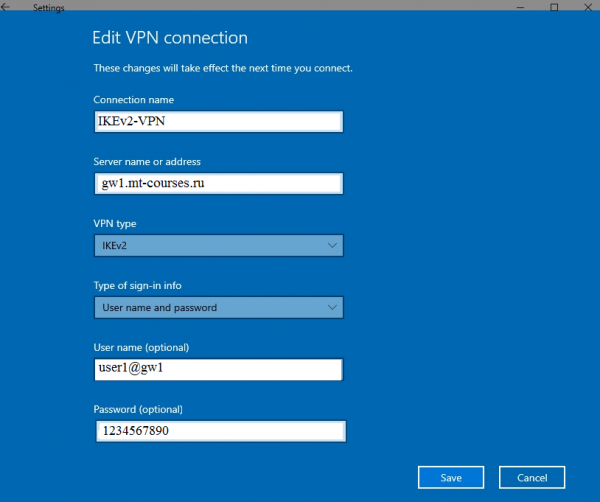
Task: Minimize the Settings window
Action: point(520,7)
